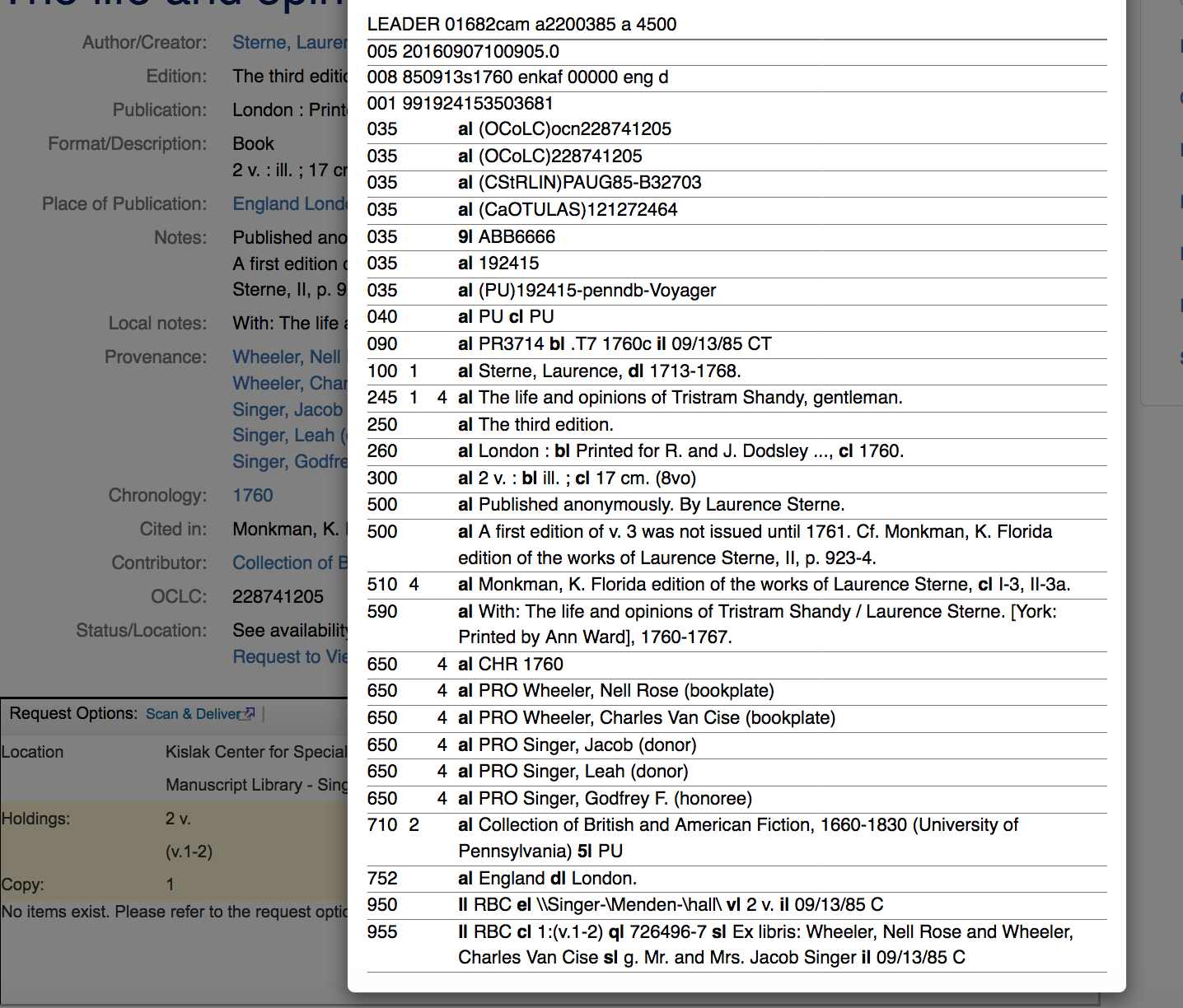The width and height of the screenshot is (1183, 1008).
Task: Click the (PU)192415-penndb-Voyager value
Action: point(597,291)
